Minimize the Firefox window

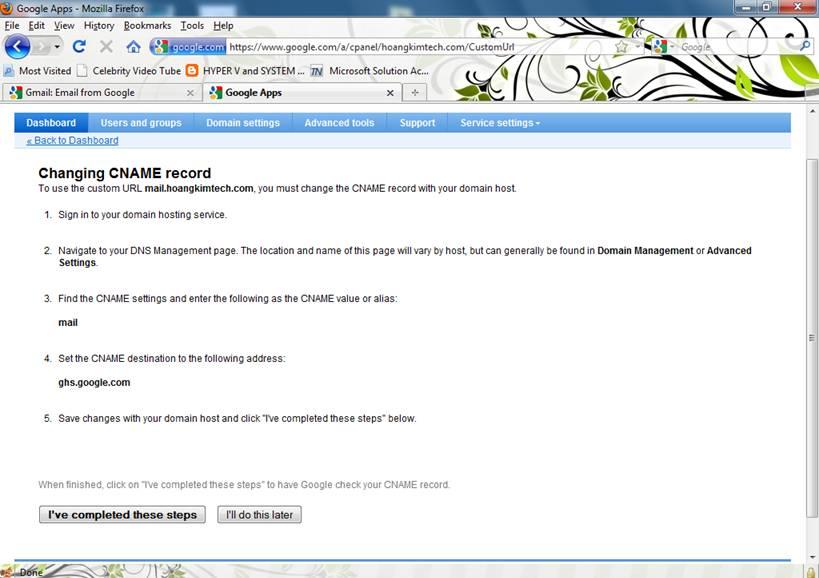(x=746, y=7)
